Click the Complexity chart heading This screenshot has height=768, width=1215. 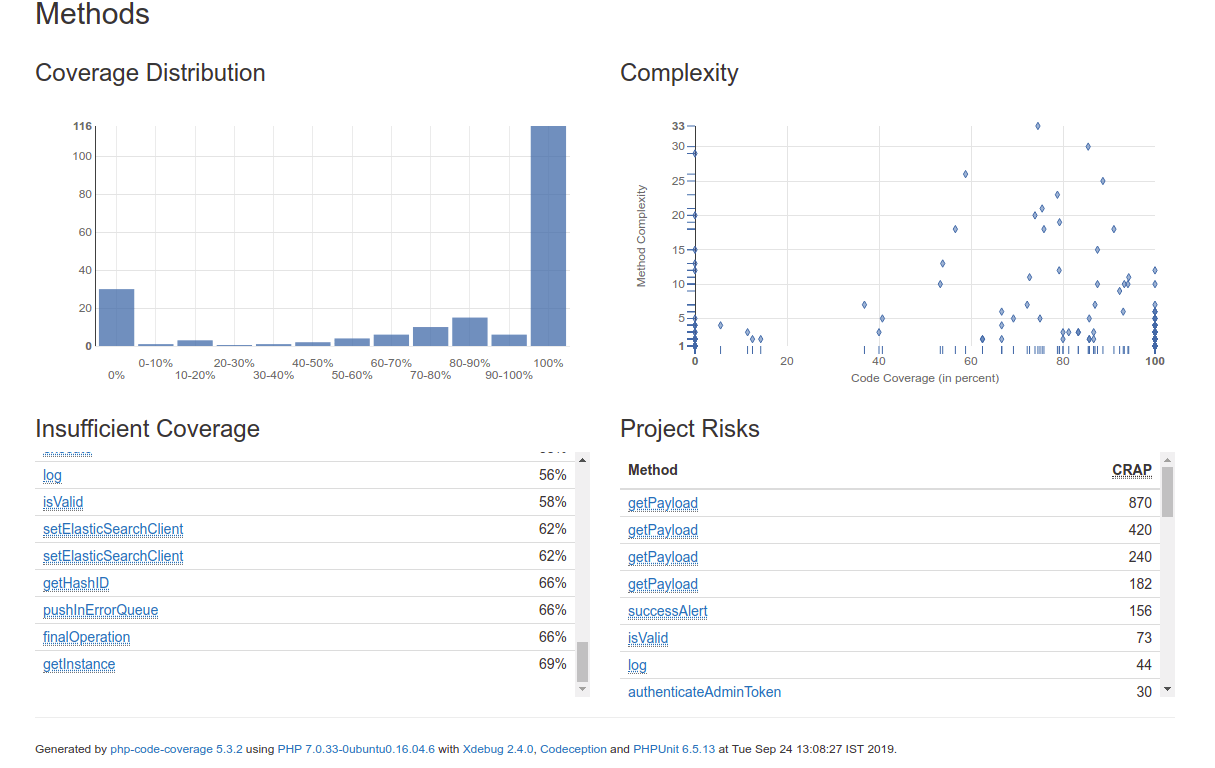click(x=679, y=73)
